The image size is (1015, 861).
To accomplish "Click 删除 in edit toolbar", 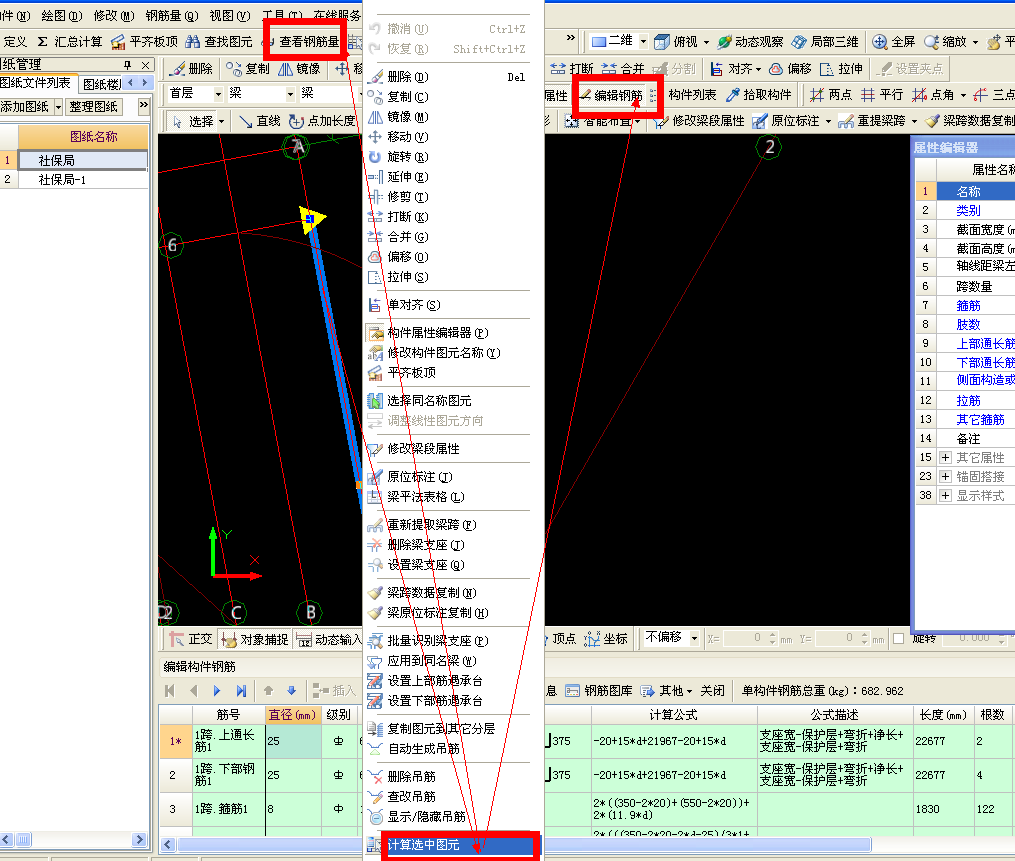I will (192, 69).
